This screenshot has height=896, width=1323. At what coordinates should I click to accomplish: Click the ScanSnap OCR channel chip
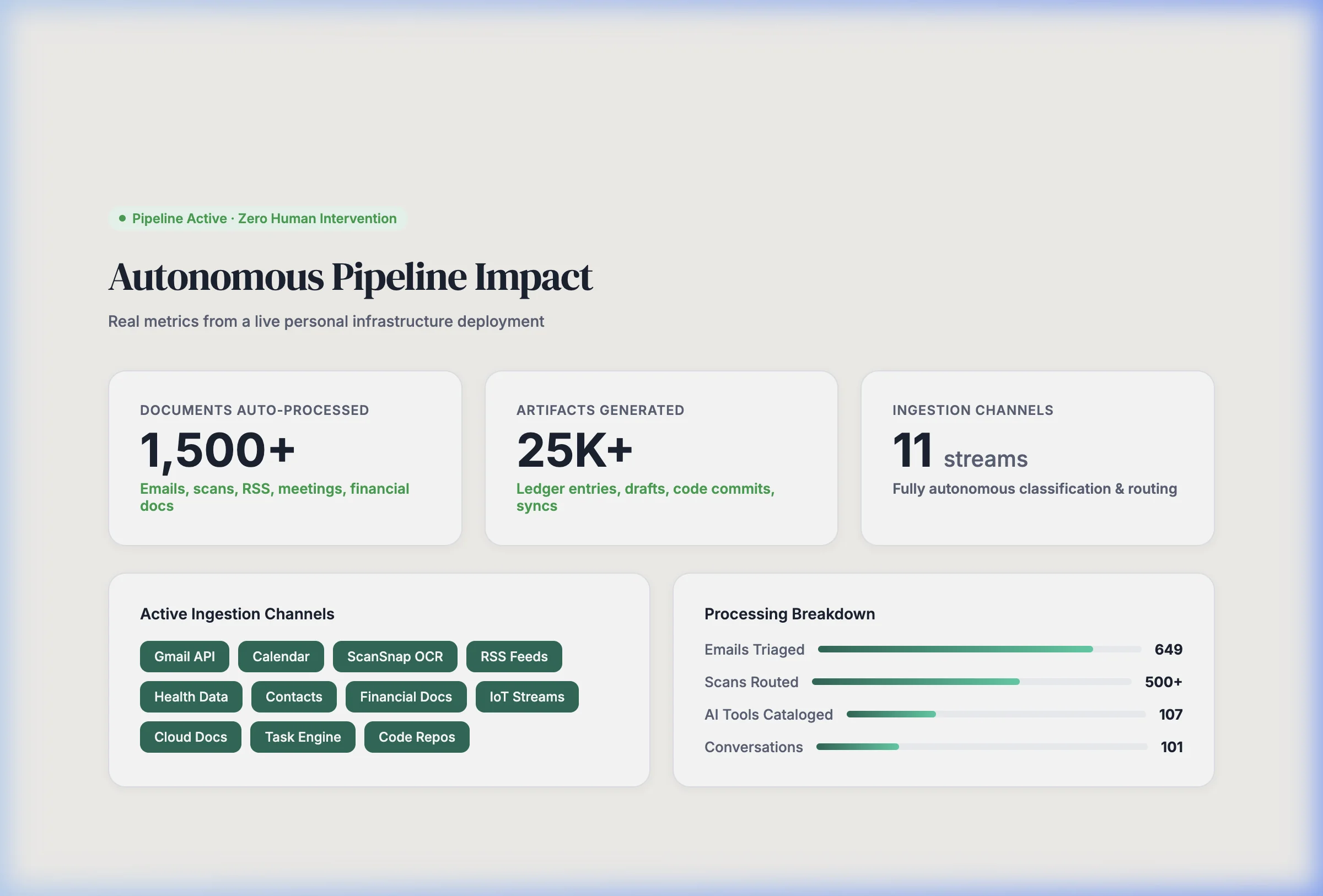(395, 656)
